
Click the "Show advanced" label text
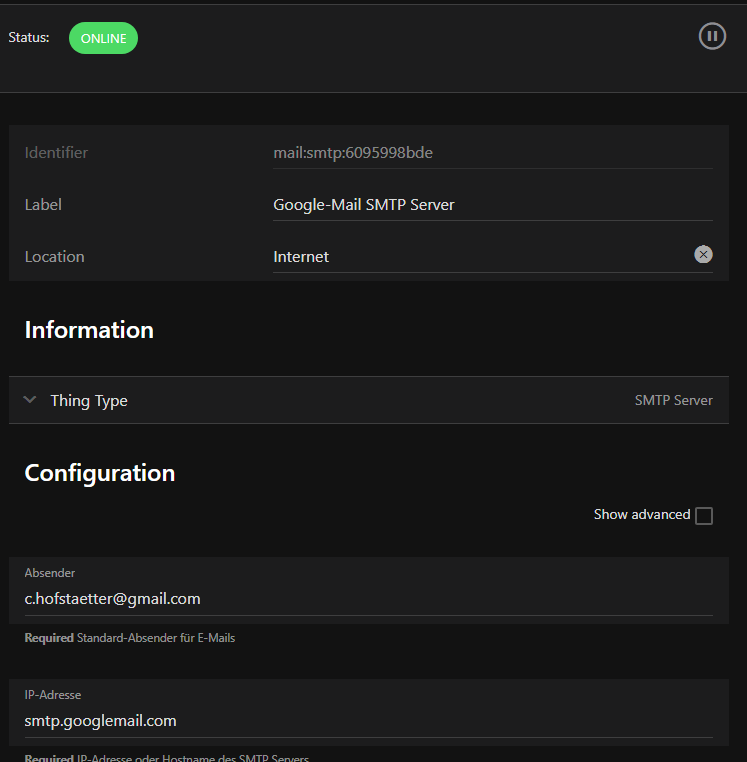pos(641,514)
